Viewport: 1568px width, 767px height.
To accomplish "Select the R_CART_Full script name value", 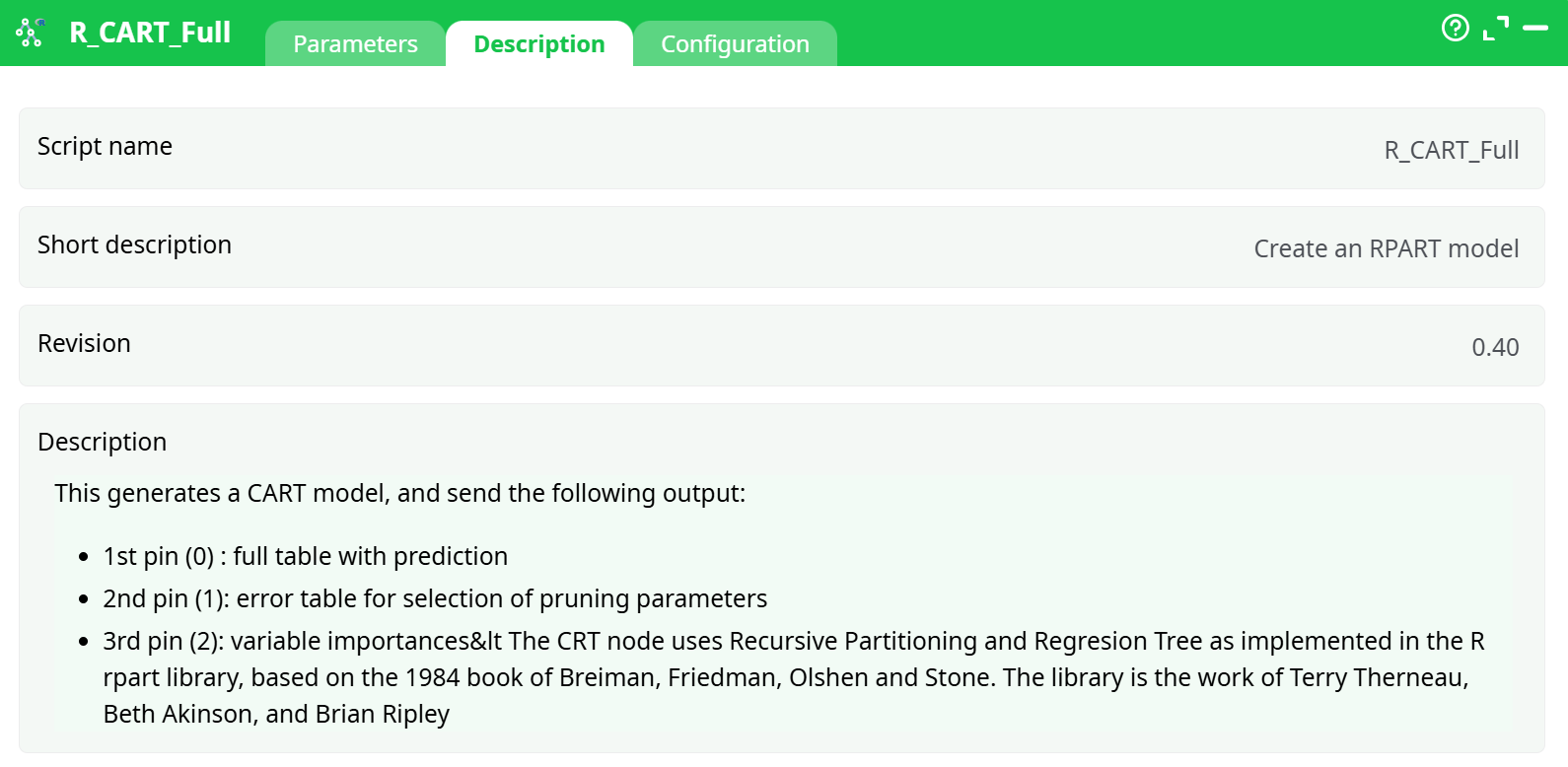I will (x=1451, y=151).
